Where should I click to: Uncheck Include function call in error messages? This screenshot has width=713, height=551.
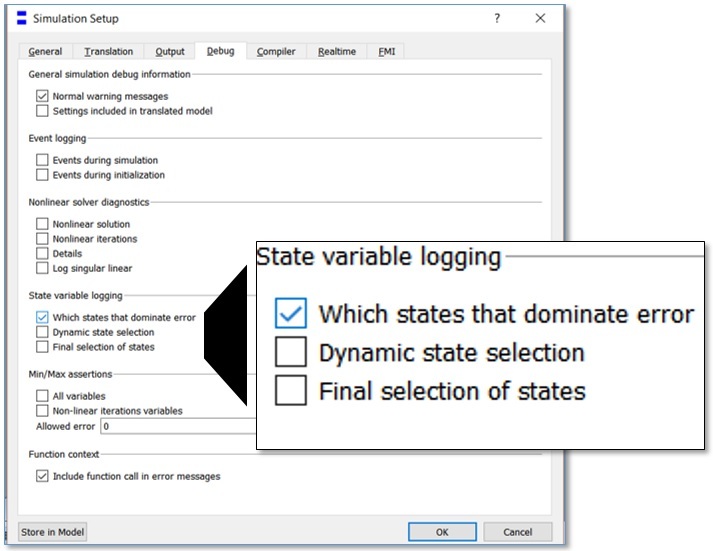coord(42,476)
